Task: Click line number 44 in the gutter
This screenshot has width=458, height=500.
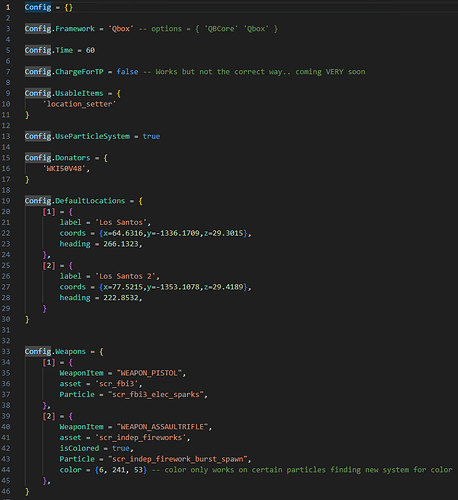Action: (x=6, y=470)
